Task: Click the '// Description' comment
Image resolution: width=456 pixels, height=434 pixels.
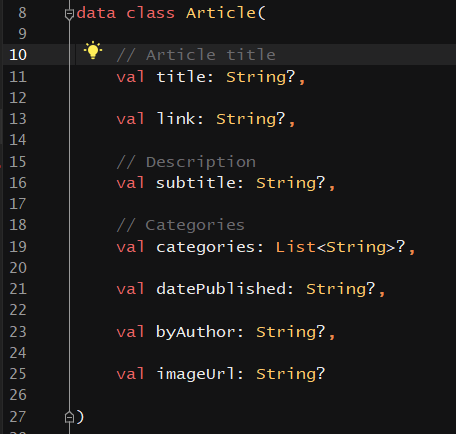Action: tap(186, 162)
